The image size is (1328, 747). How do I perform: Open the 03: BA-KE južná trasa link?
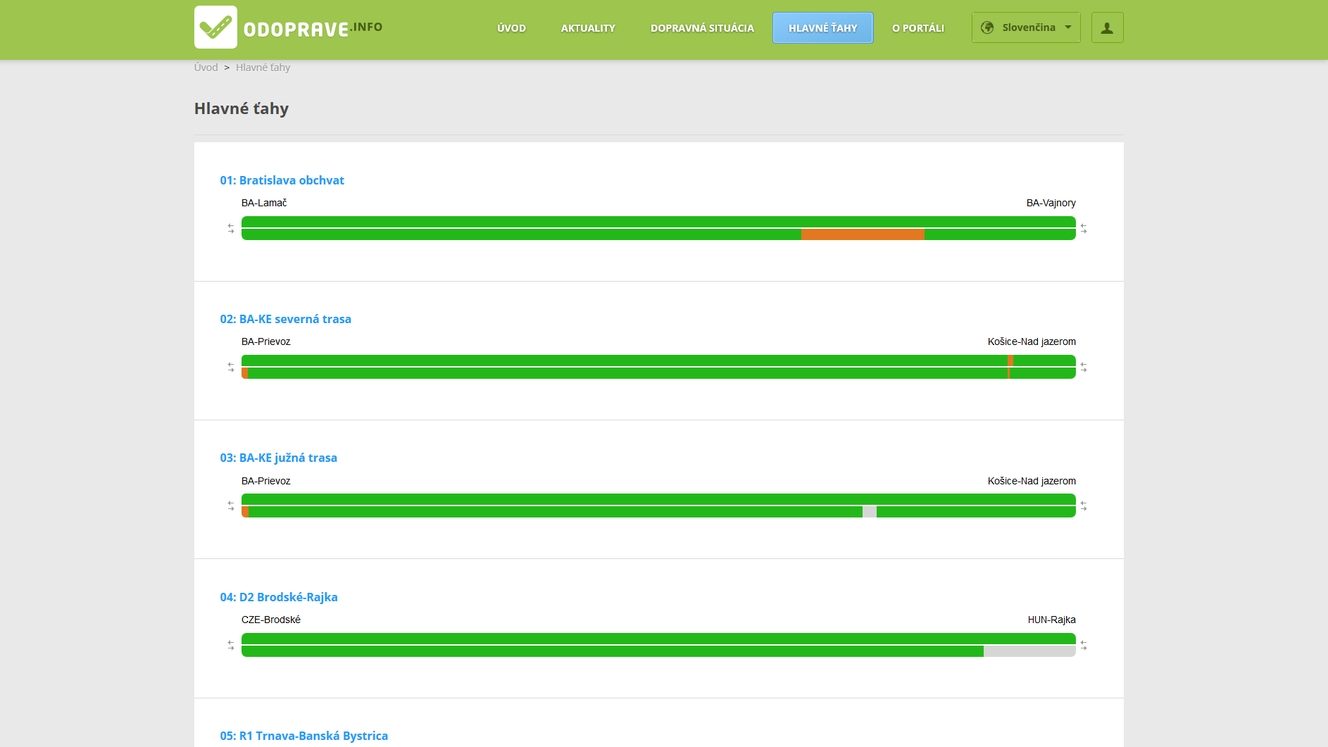[279, 458]
